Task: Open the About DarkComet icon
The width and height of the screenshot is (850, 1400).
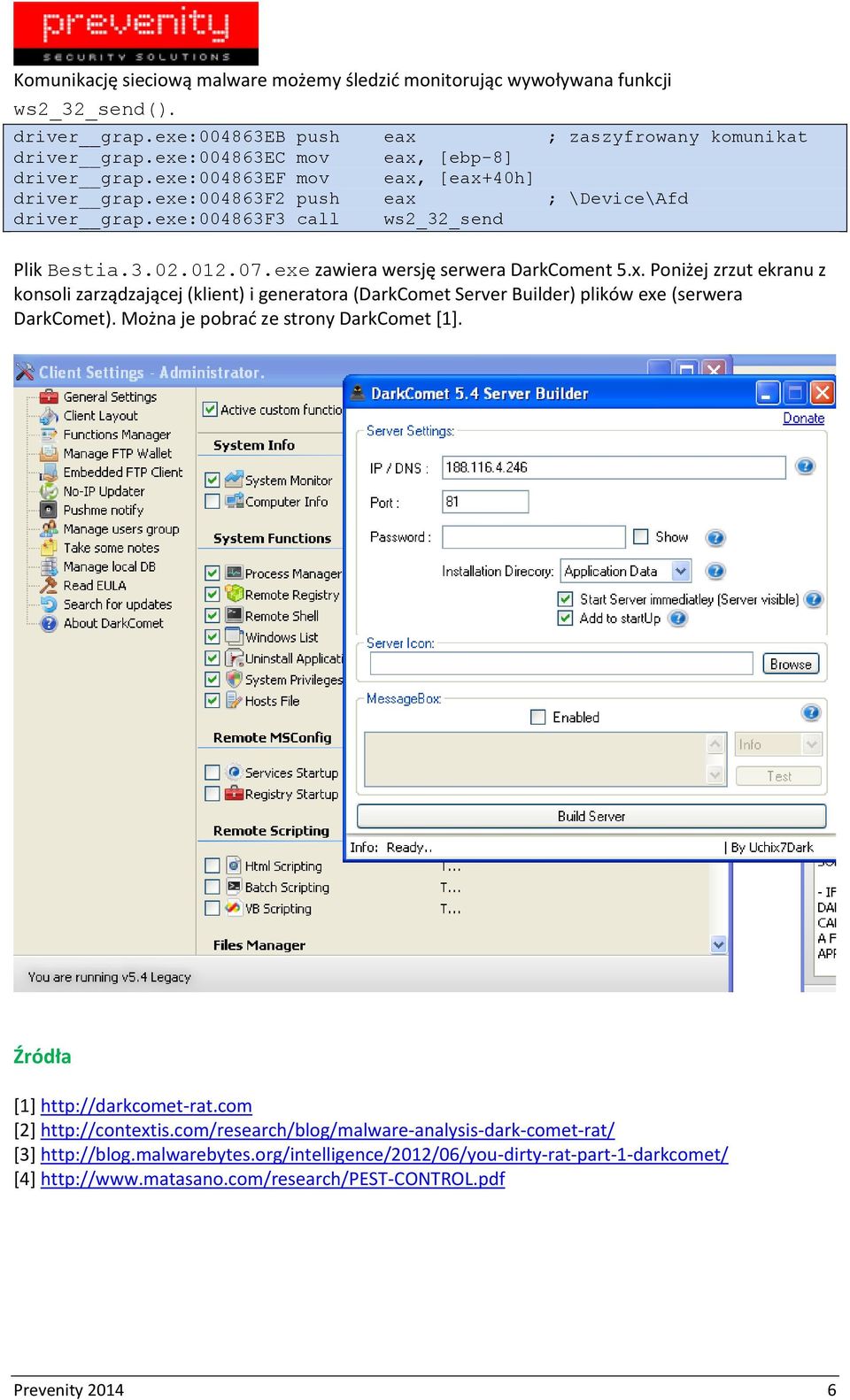Action: (x=49, y=623)
